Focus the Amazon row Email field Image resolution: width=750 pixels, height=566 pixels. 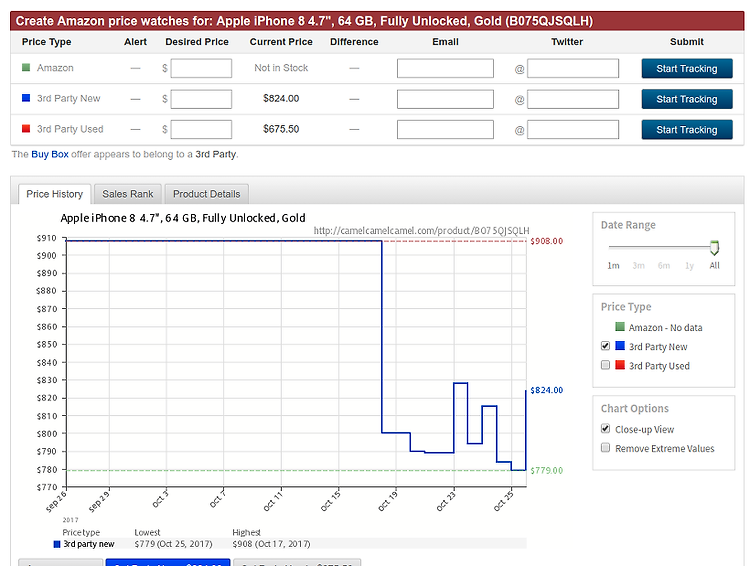pos(445,68)
